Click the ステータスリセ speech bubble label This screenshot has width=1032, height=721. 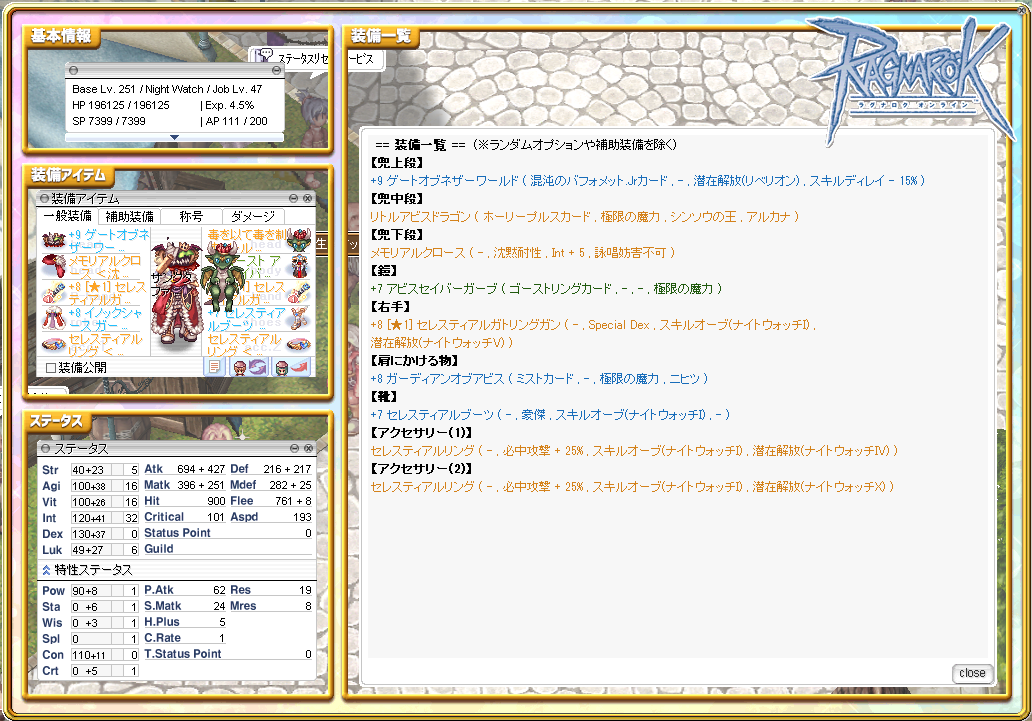pos(303,59)
